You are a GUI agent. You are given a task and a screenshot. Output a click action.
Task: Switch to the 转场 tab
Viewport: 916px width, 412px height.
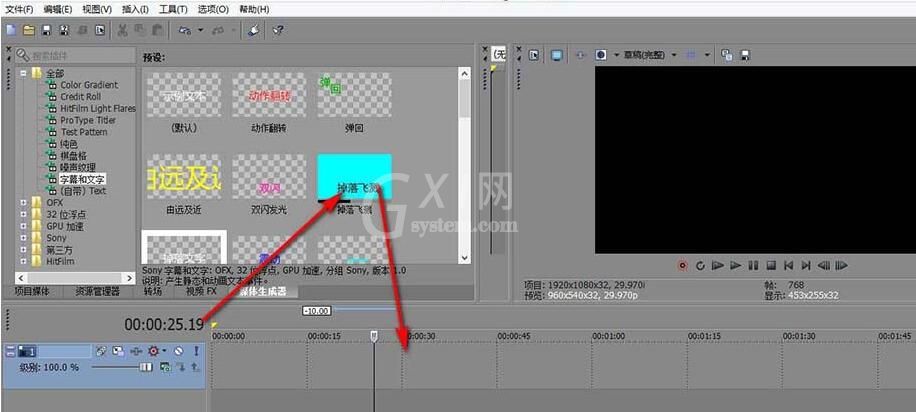152,291
